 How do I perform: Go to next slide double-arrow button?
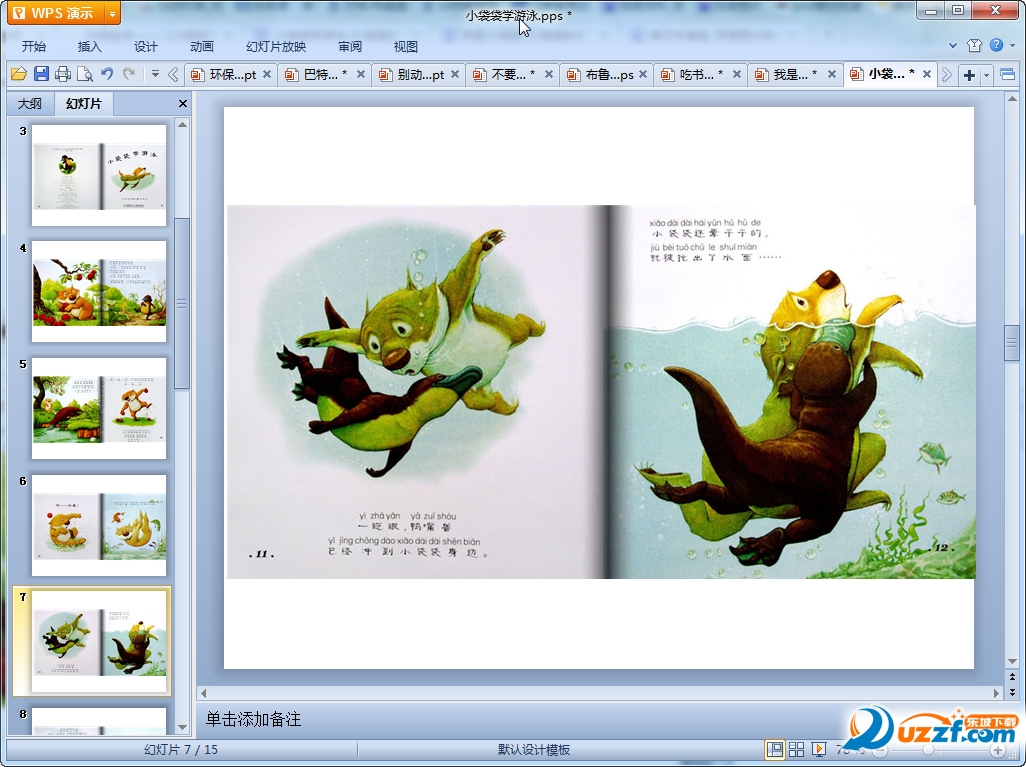[1012, 692]
